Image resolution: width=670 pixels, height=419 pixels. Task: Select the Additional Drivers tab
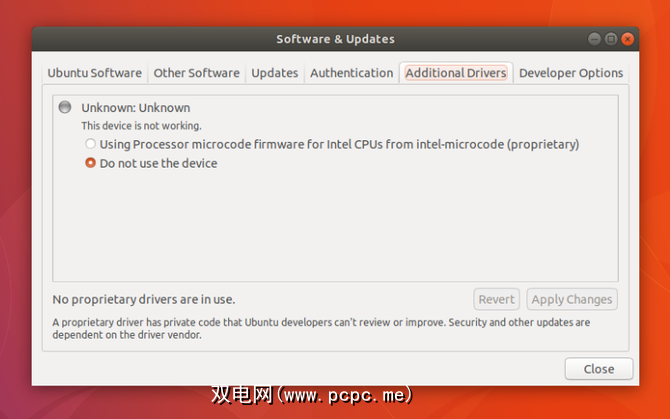[x=456, y=73]
